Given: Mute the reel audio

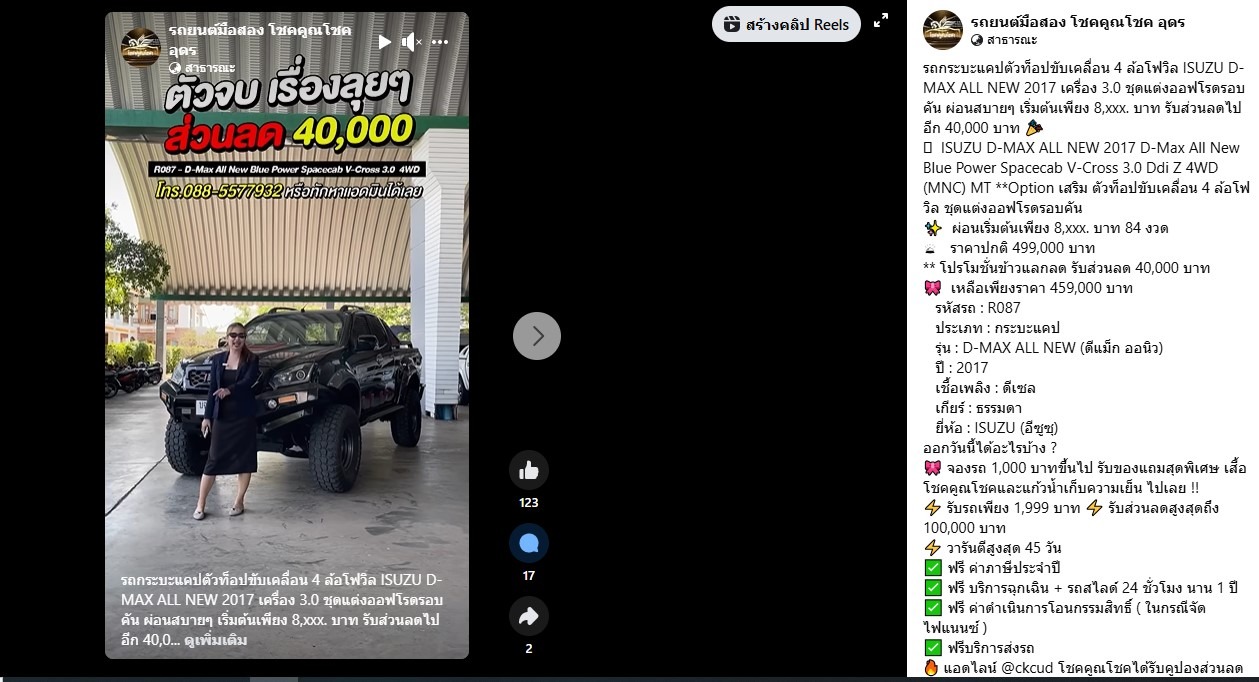Looking at the screenshot, I should [x=411, y=42].
